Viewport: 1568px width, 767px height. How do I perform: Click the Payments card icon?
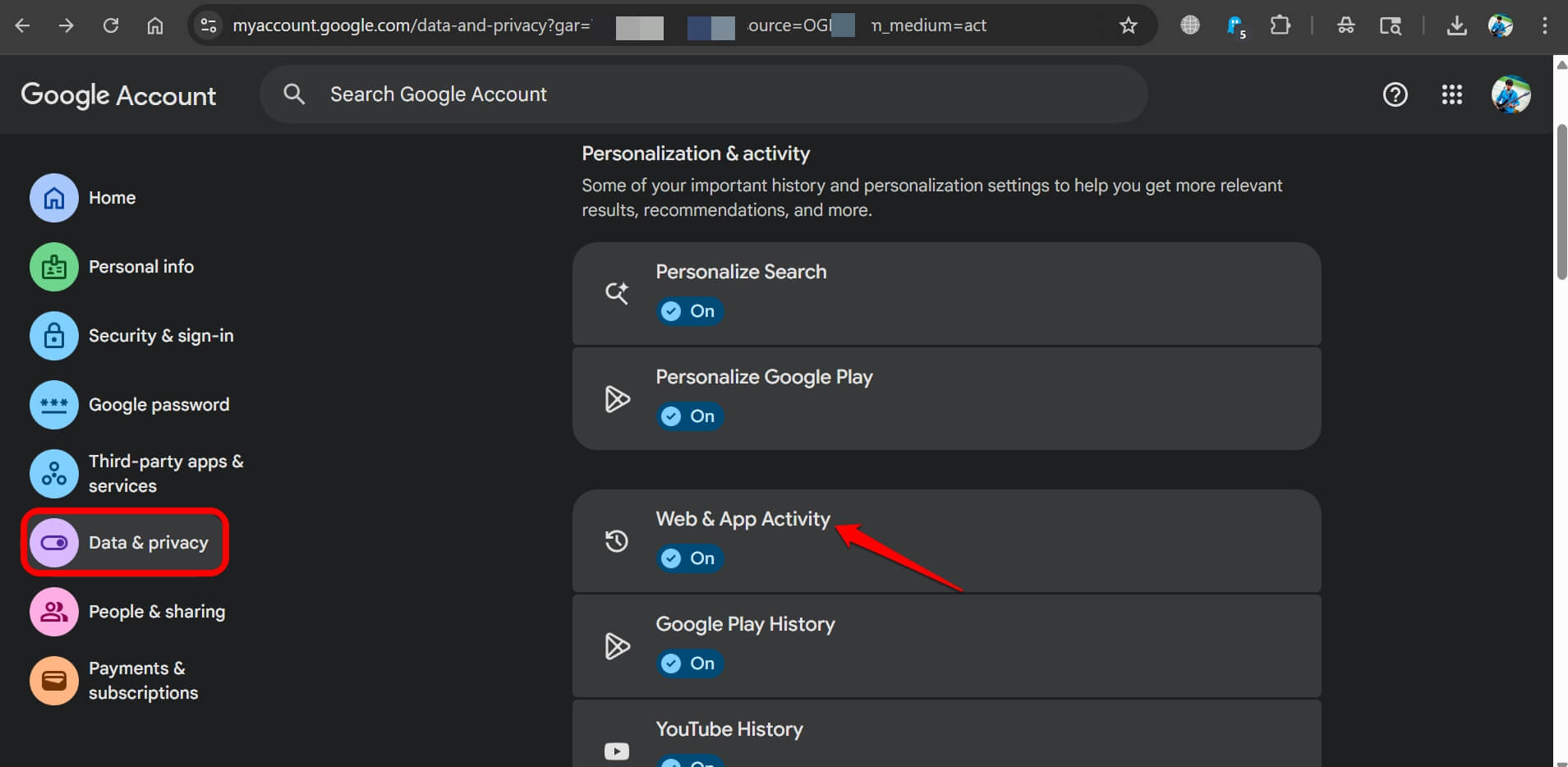point(54,681)
